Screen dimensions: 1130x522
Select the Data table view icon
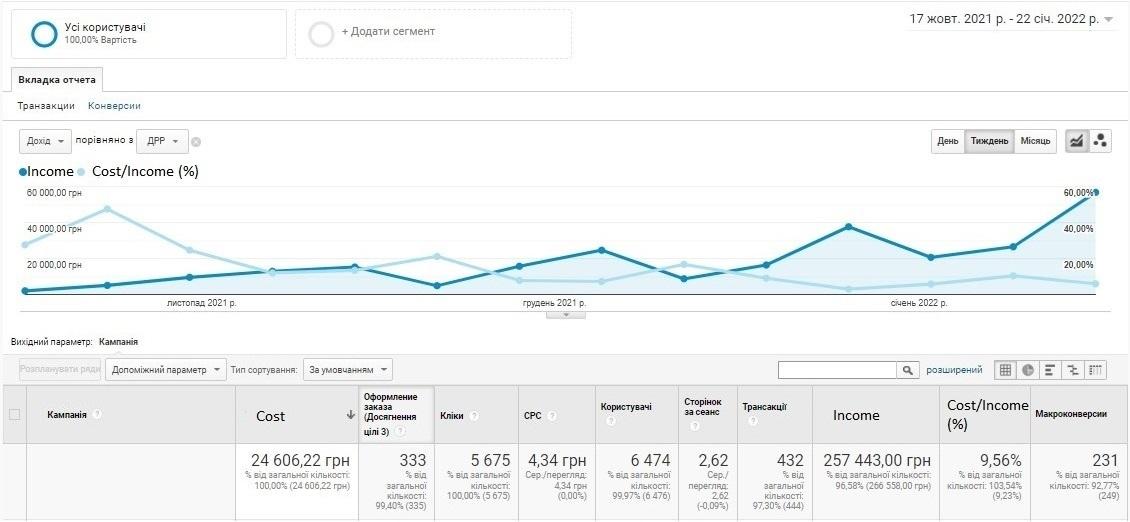click(x=1005, y=370)
